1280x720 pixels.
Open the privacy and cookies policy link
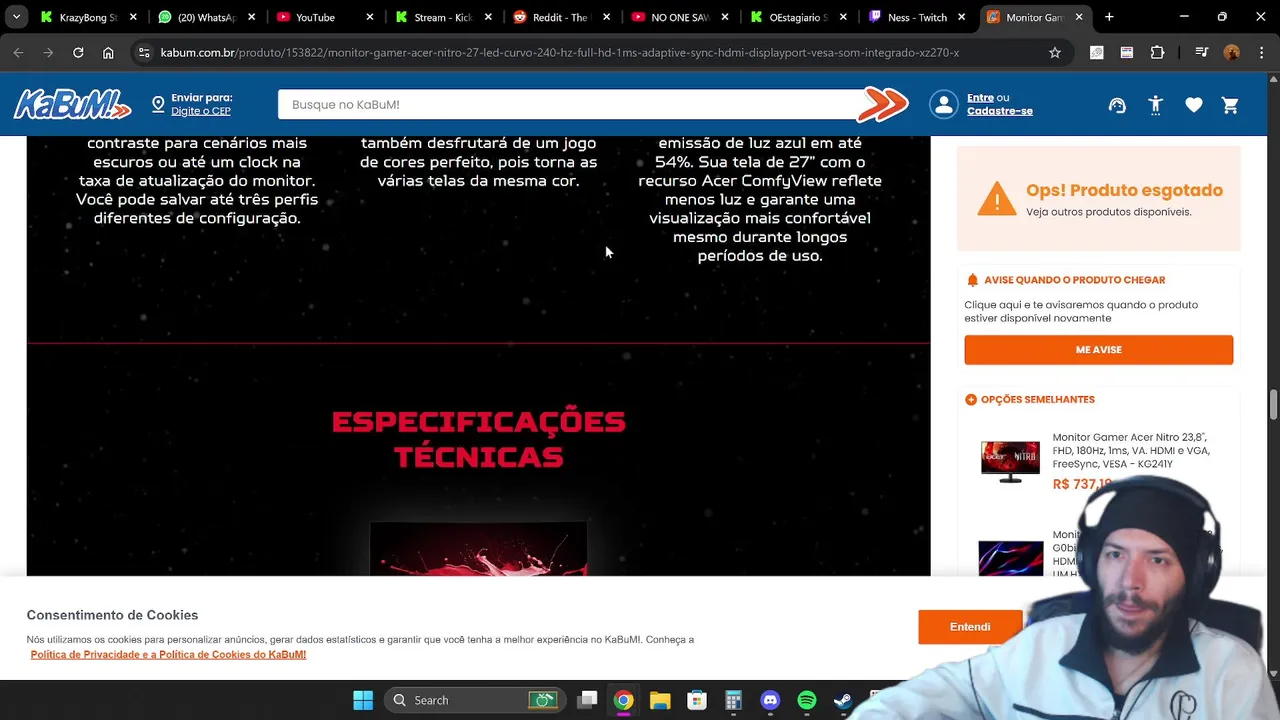click(x=168, y=655)
